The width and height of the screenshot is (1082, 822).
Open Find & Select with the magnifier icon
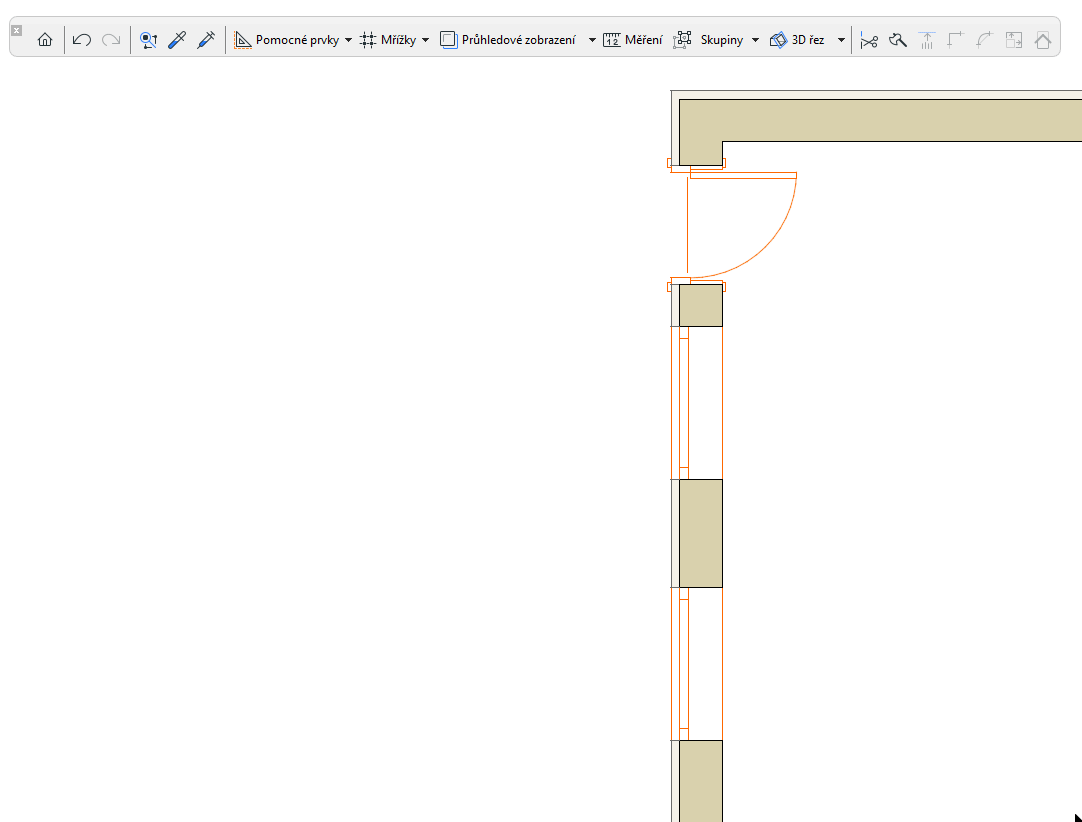pos(148,39)
